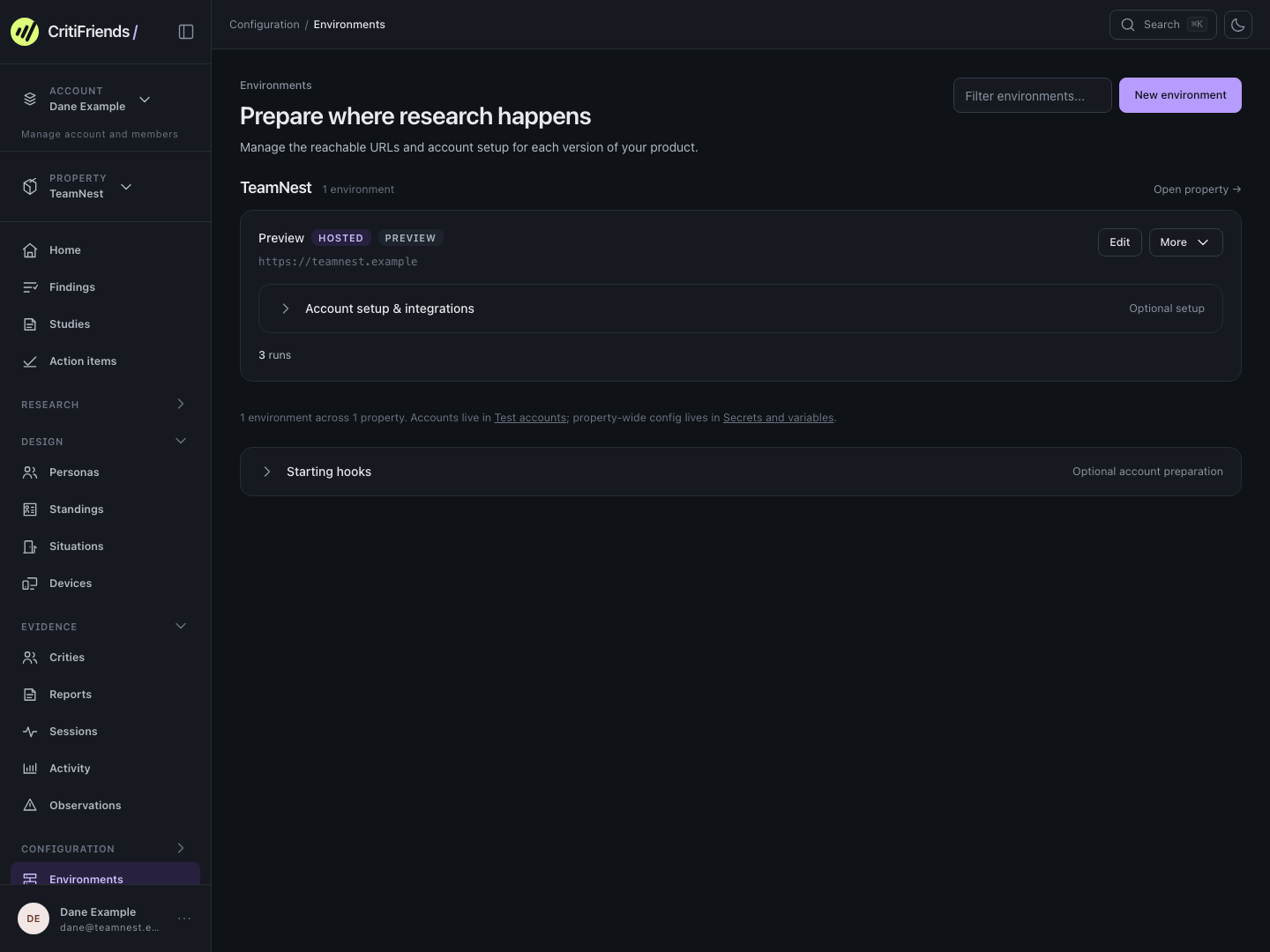Click the Studies document icon
Image resolution: width=1270 pixels, height=952 pixels.
[x=30, y=324]
